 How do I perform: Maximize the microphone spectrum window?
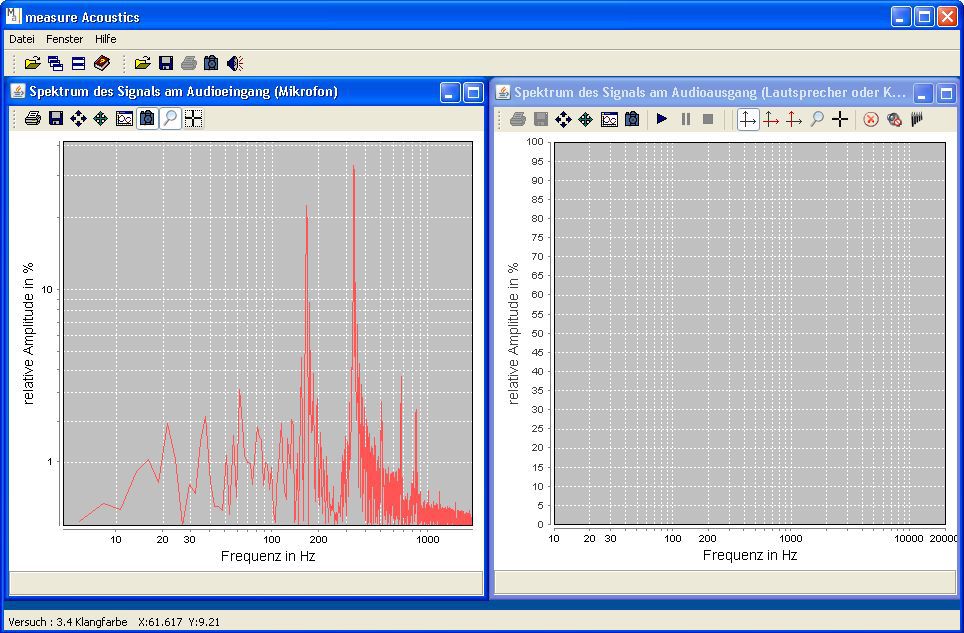[472, 93]
